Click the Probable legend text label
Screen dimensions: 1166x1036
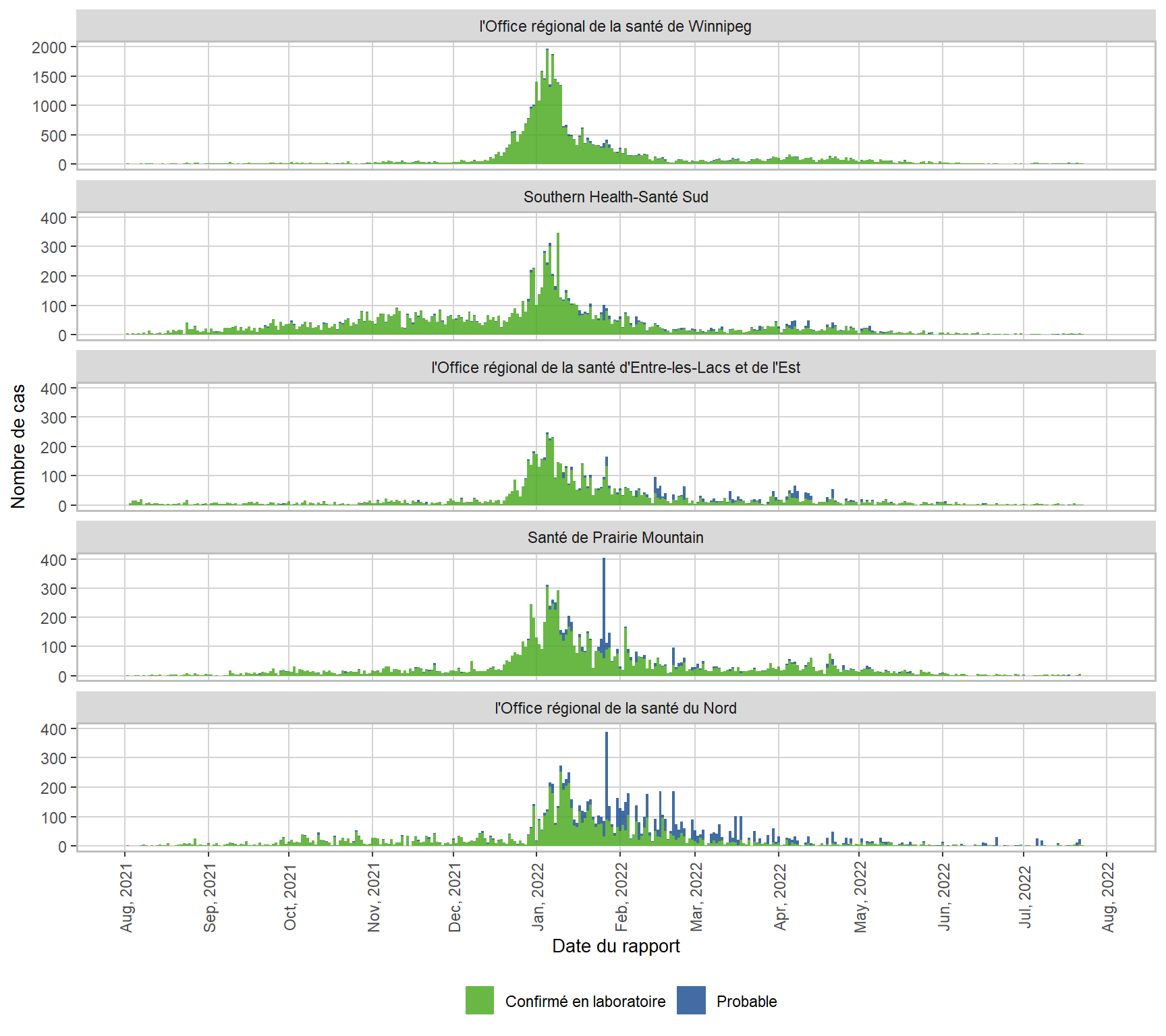[x=746, y=1002]
